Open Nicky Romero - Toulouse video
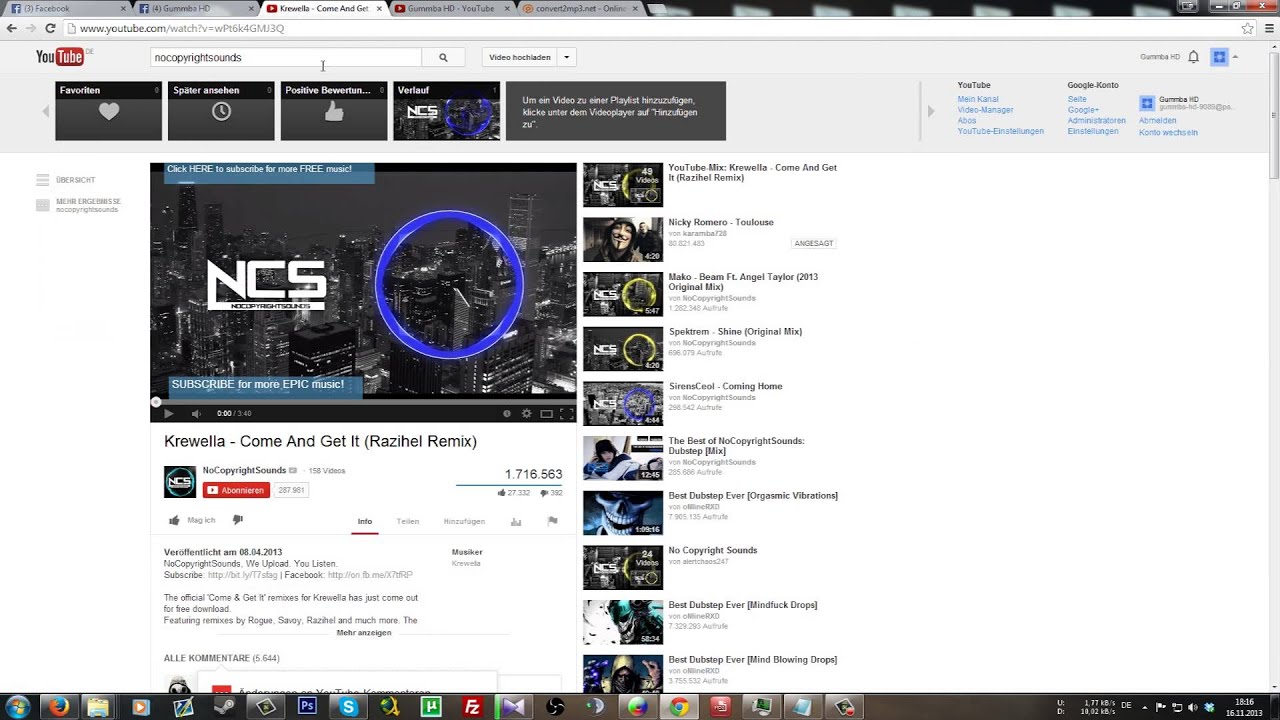This screenshot has width=1280, height=720. [721, 222]
